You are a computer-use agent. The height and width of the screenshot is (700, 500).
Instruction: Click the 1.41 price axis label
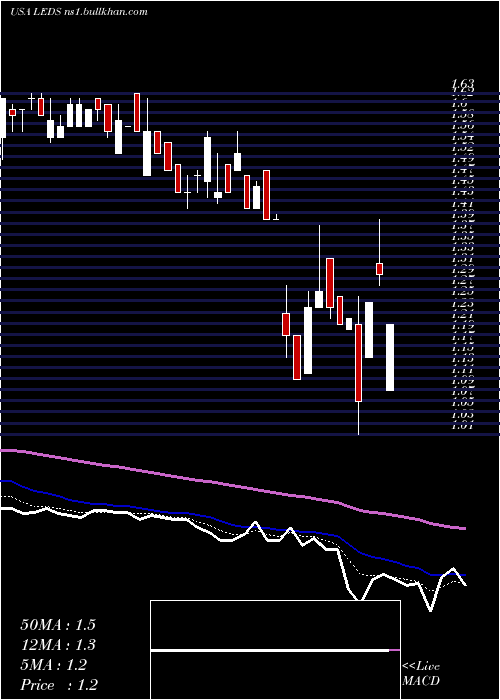pyautogui.click(x=462, y=205)
